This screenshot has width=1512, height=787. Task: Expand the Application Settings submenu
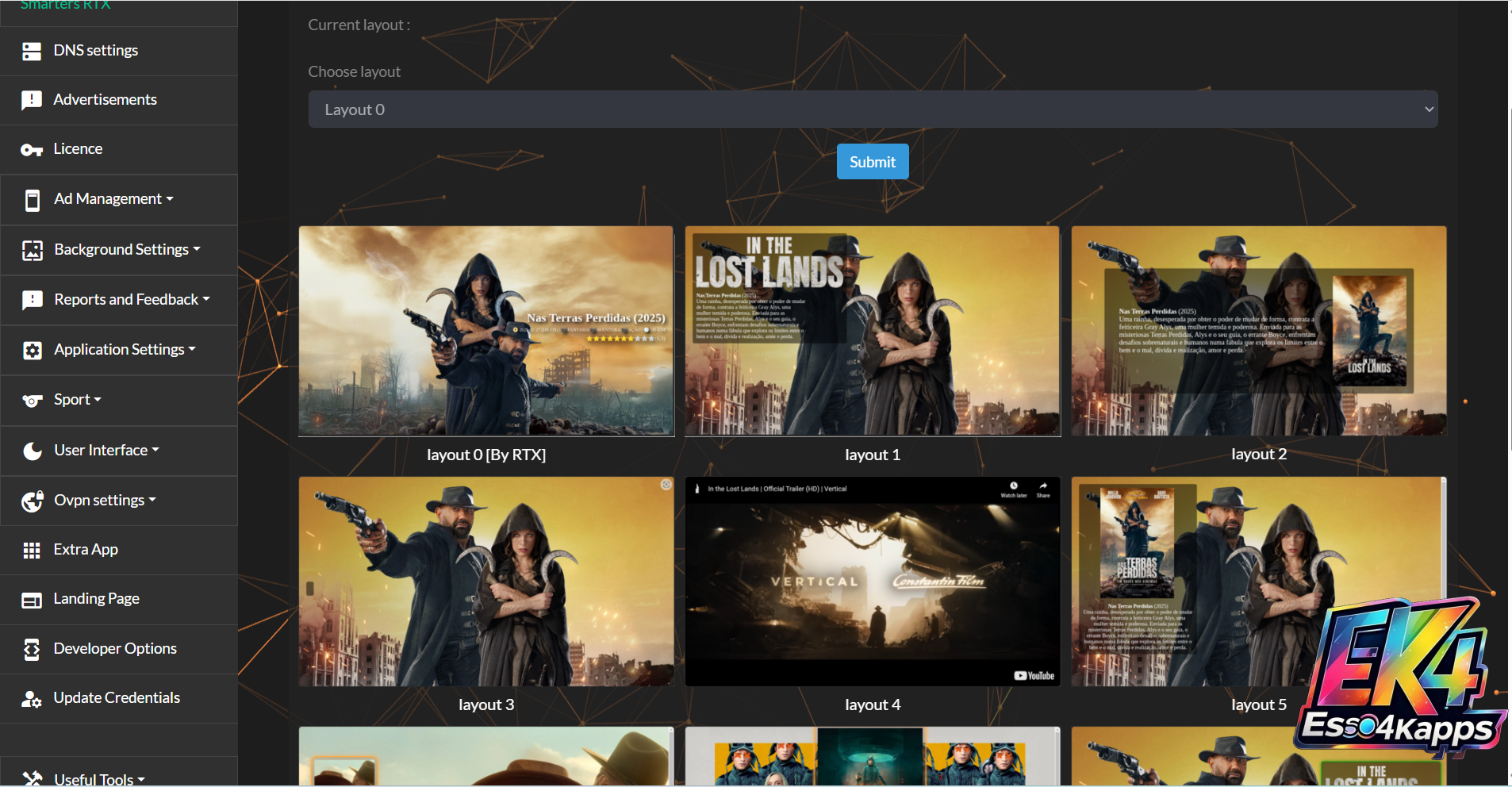point(124,350)
